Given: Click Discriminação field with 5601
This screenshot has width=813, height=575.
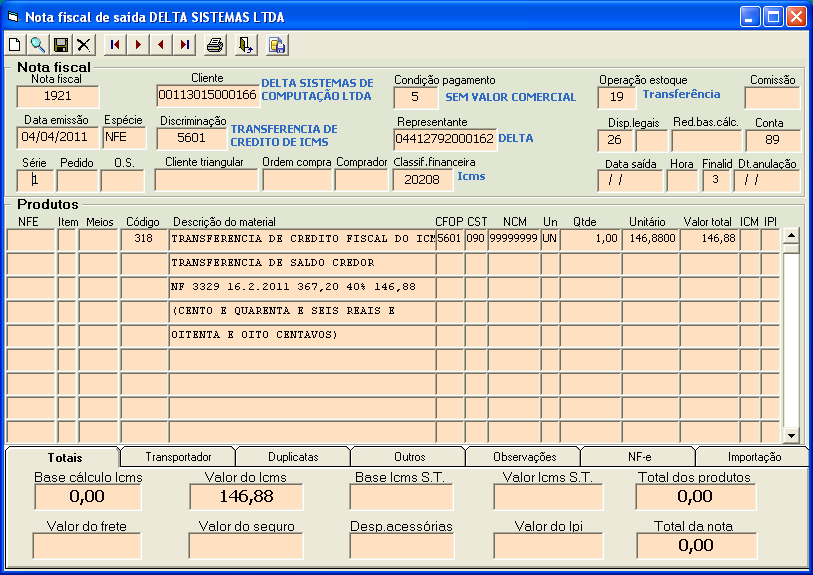Looking at the screenshot, I should click(191, 138).
